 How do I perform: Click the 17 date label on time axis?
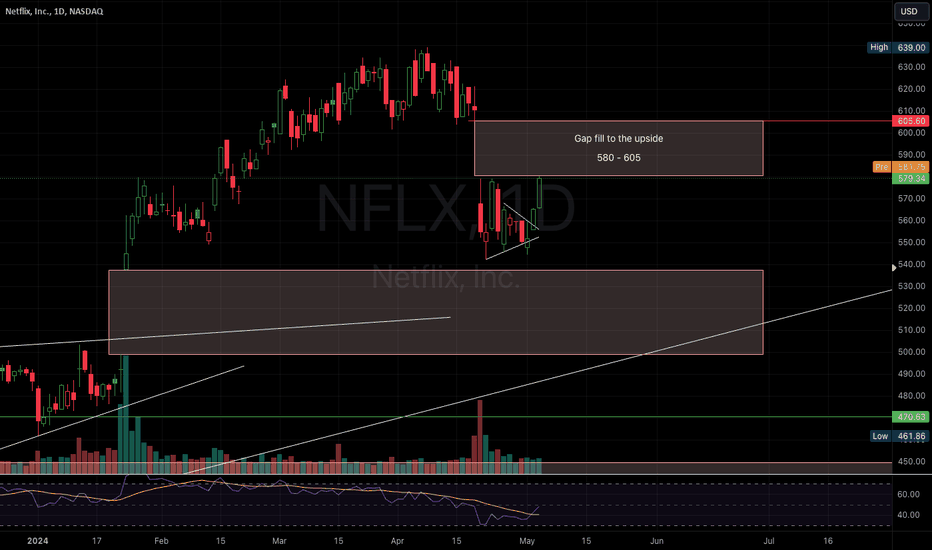(x=96, y=541)
